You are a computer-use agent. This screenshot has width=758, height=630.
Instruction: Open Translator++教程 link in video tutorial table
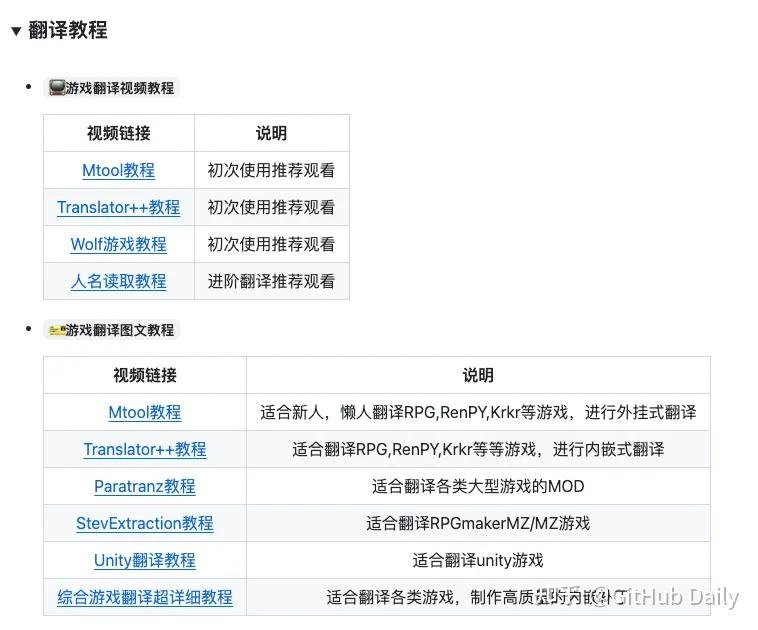[118, 207]
